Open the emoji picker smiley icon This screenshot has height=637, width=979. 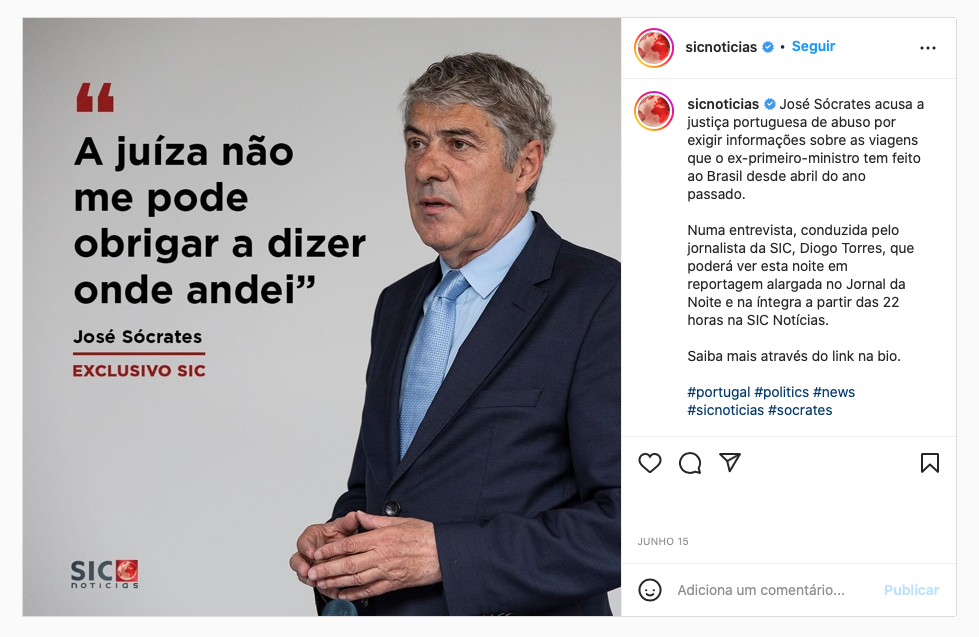[x=649, y=590]
